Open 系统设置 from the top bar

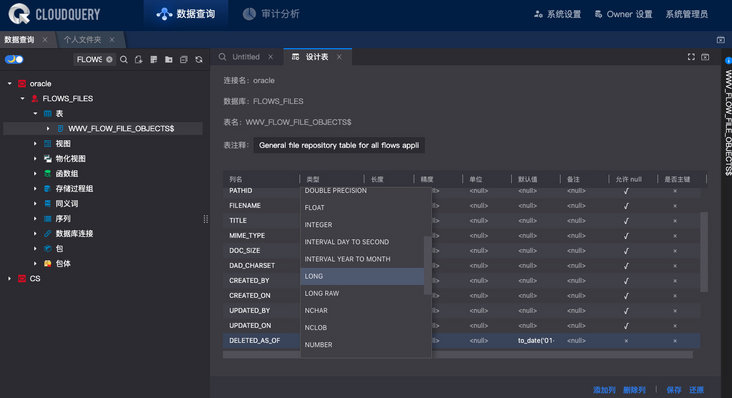tap(557, 14)
